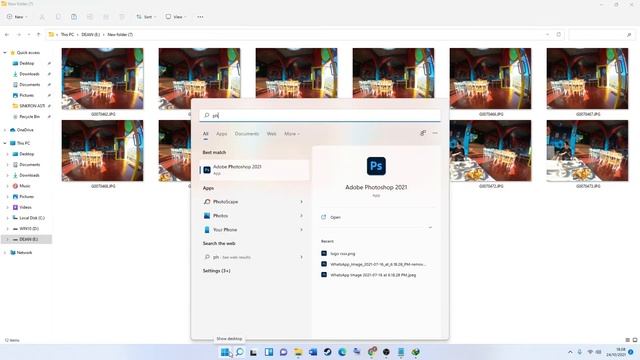The image size is (640, 360).
Task: Click the search feedback icon in panel
Action: click(x=423, y=133)
